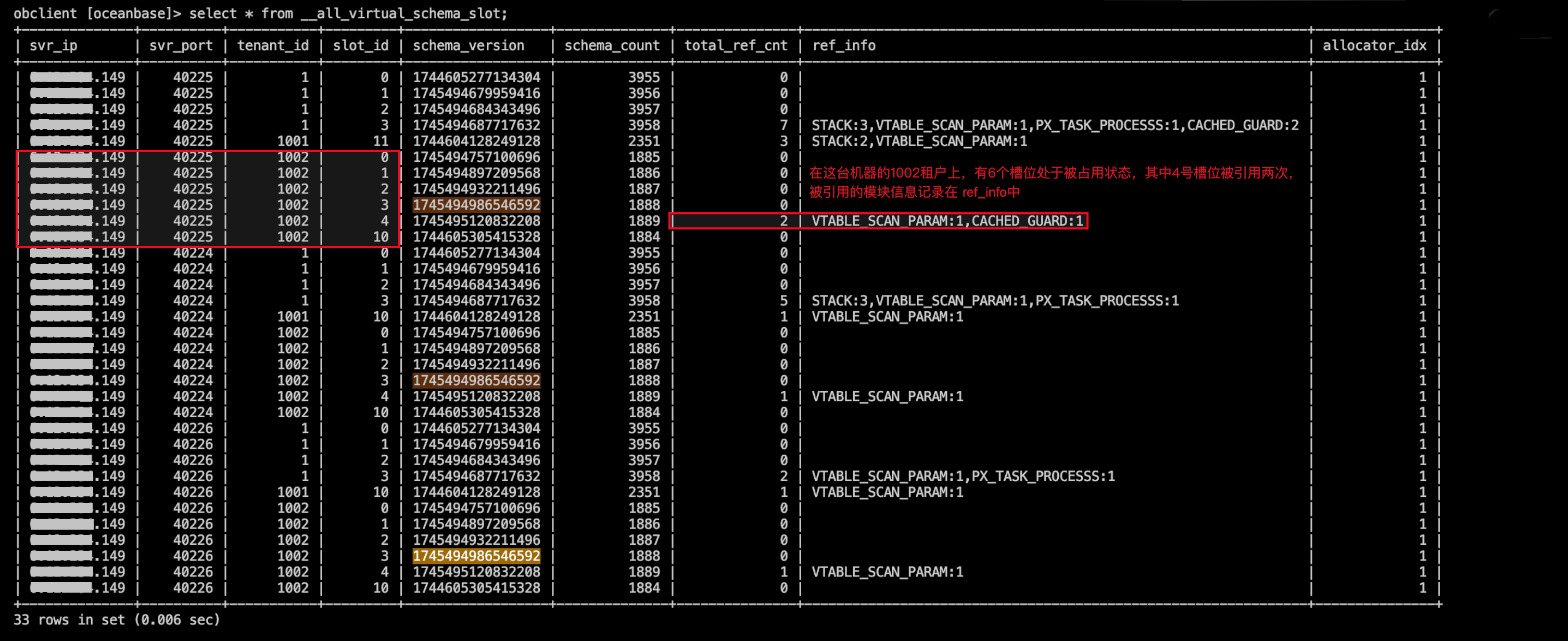Select the tenant_id column header

click(x=273, y=46)
